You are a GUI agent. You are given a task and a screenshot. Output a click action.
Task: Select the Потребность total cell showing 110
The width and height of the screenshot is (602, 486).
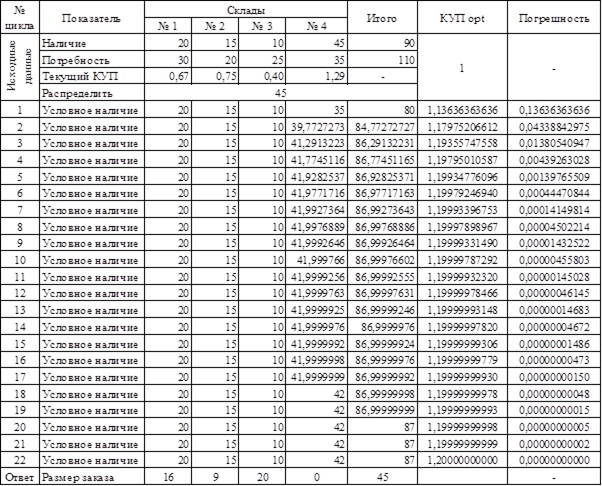coord(383,59)
